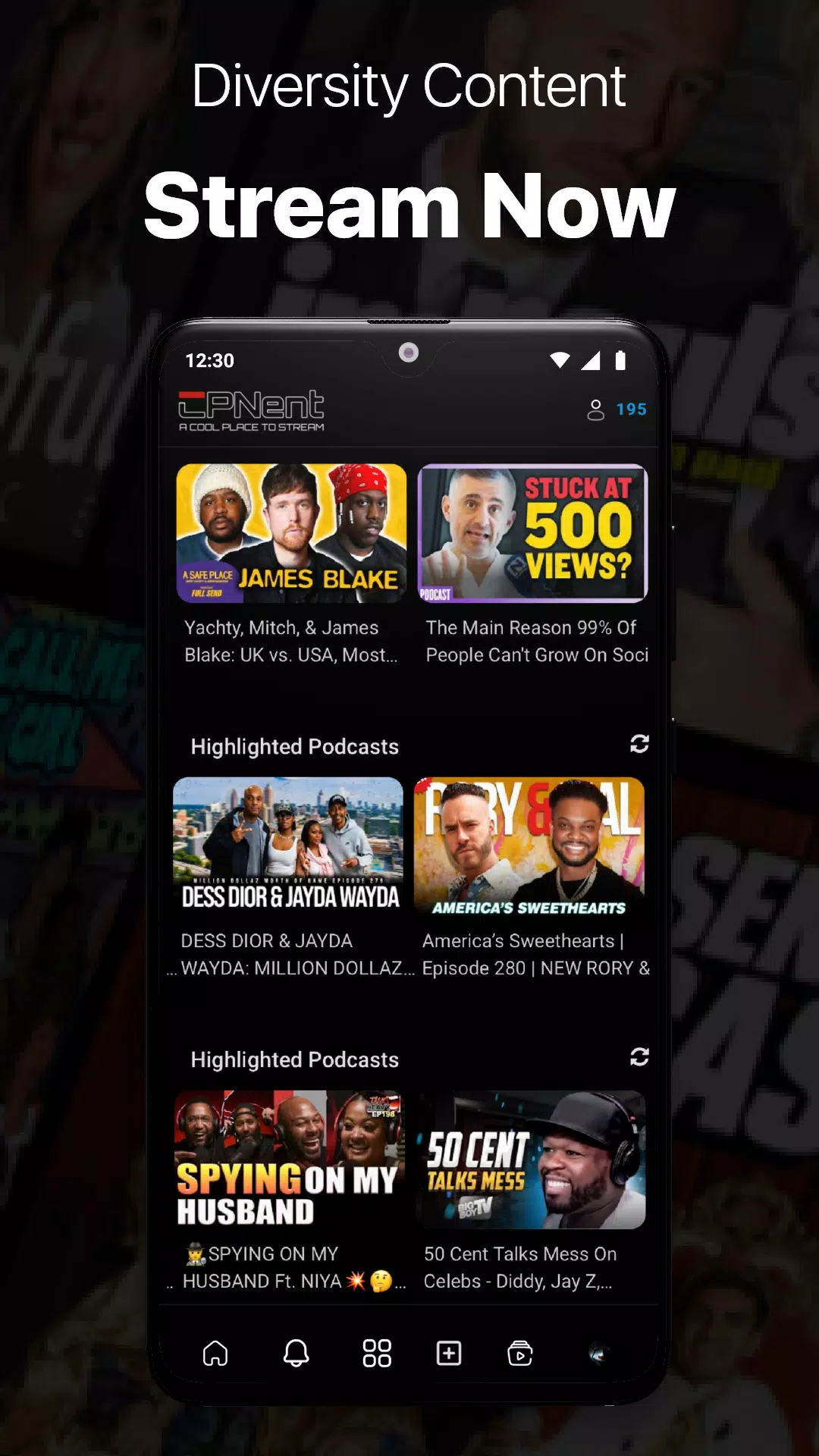819x1456 pixels.
Task: Open 'The Main Reason 99% Of People' title
Action: [537, 642]
